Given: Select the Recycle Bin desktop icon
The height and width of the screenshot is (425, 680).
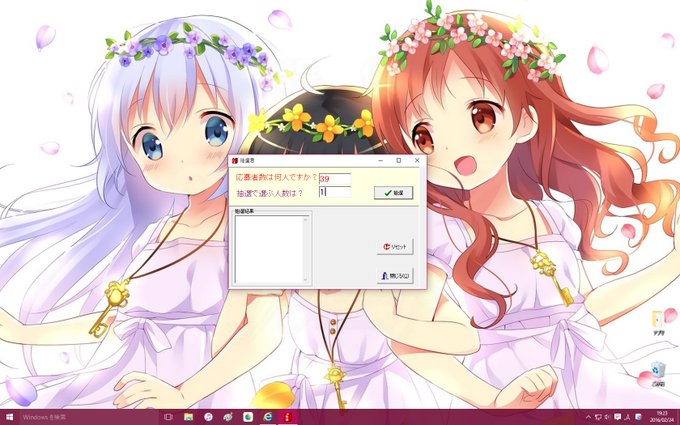Looking at the screenshot, I should tap(658, 374).
